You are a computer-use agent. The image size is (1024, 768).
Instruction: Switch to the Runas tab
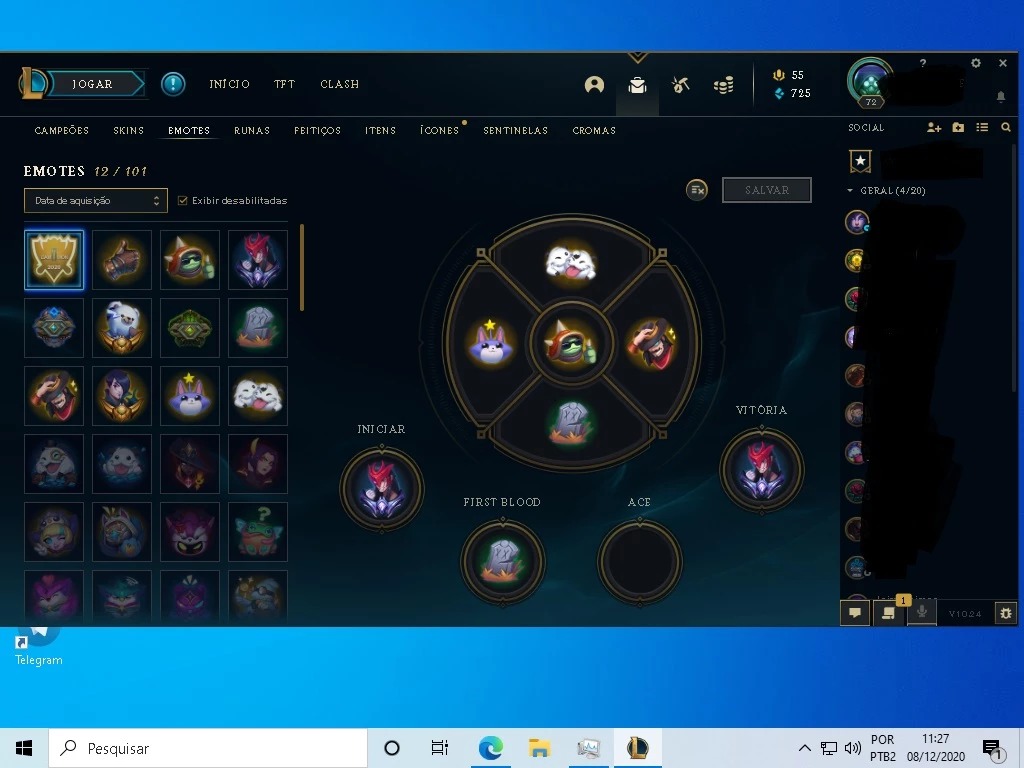point(252,131)
